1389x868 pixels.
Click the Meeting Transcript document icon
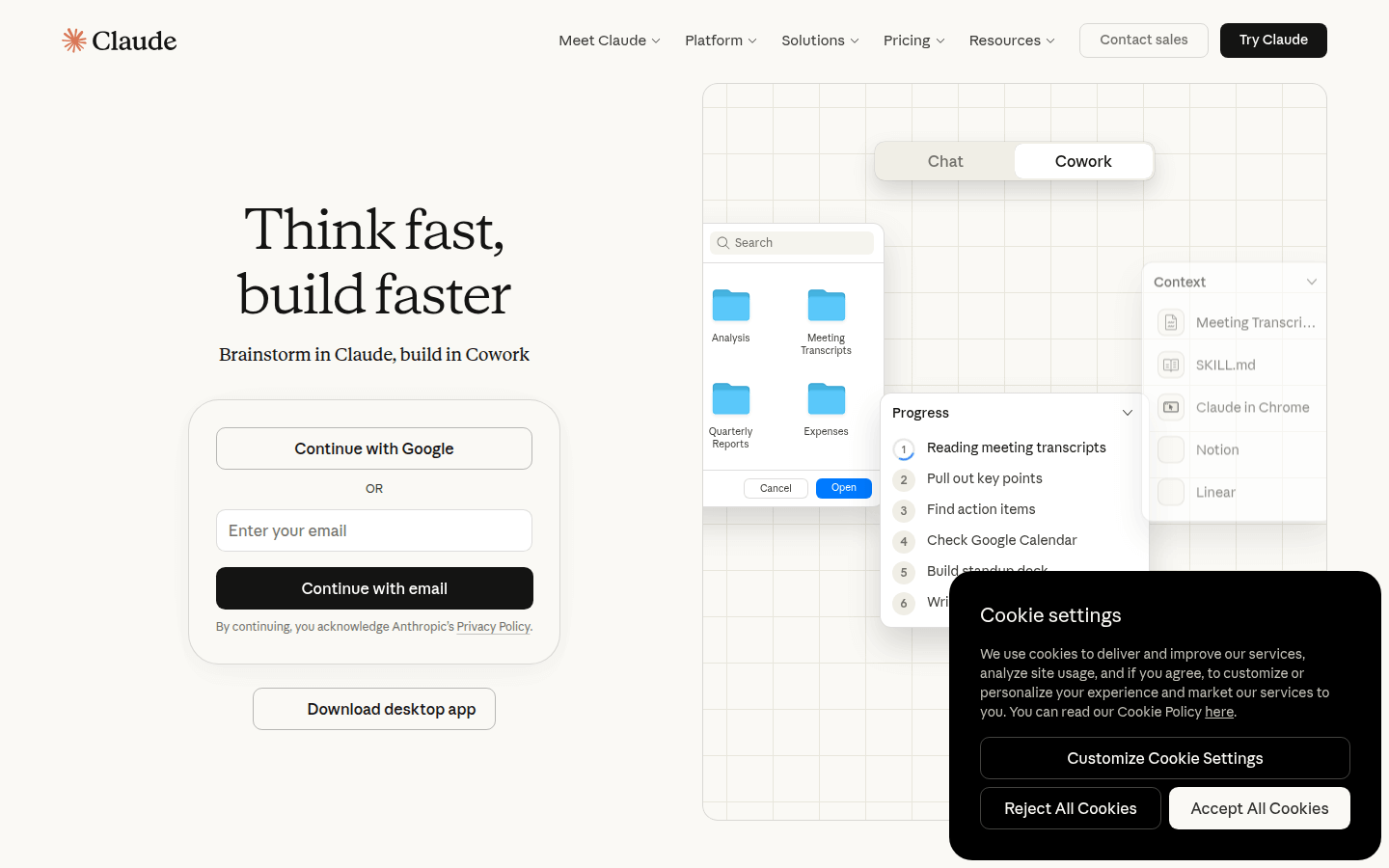point(1171,322)
